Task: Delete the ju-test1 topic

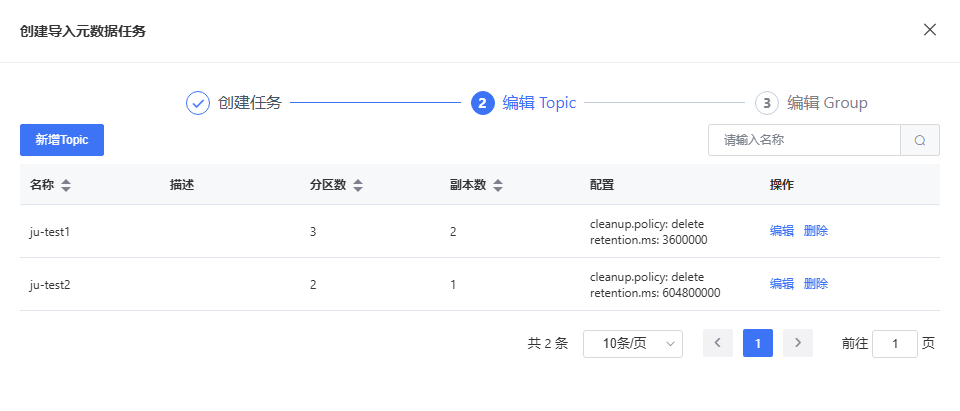Action: (816, 231)
